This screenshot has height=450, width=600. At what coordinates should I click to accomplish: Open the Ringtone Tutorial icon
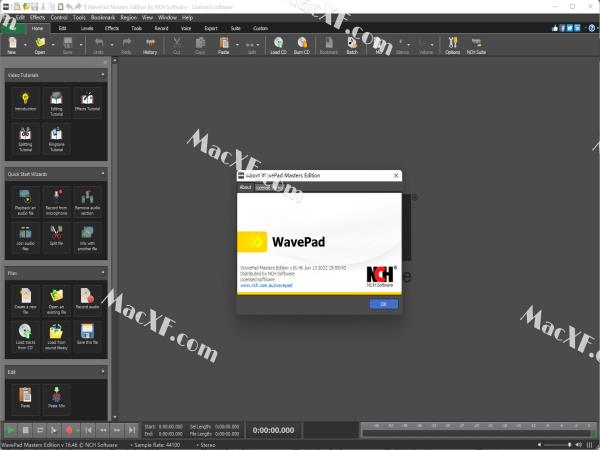click(x=57, y=139)
